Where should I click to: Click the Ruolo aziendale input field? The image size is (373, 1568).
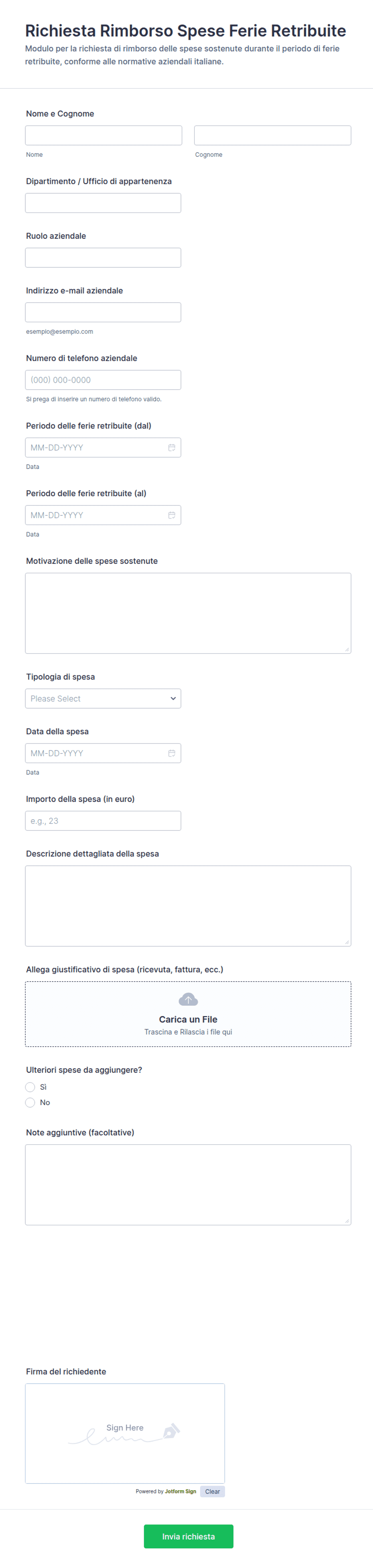(x=103, y=257)
